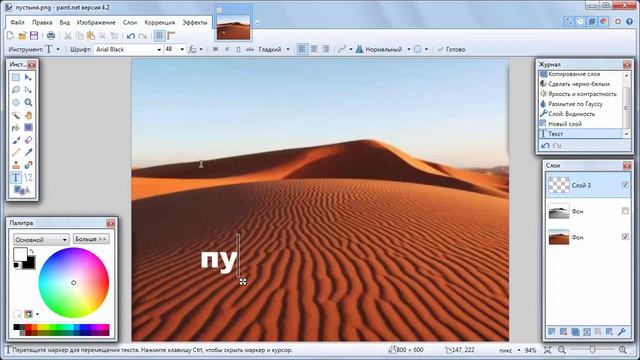
Task: Align text to the right
Action: click(326, 49)
